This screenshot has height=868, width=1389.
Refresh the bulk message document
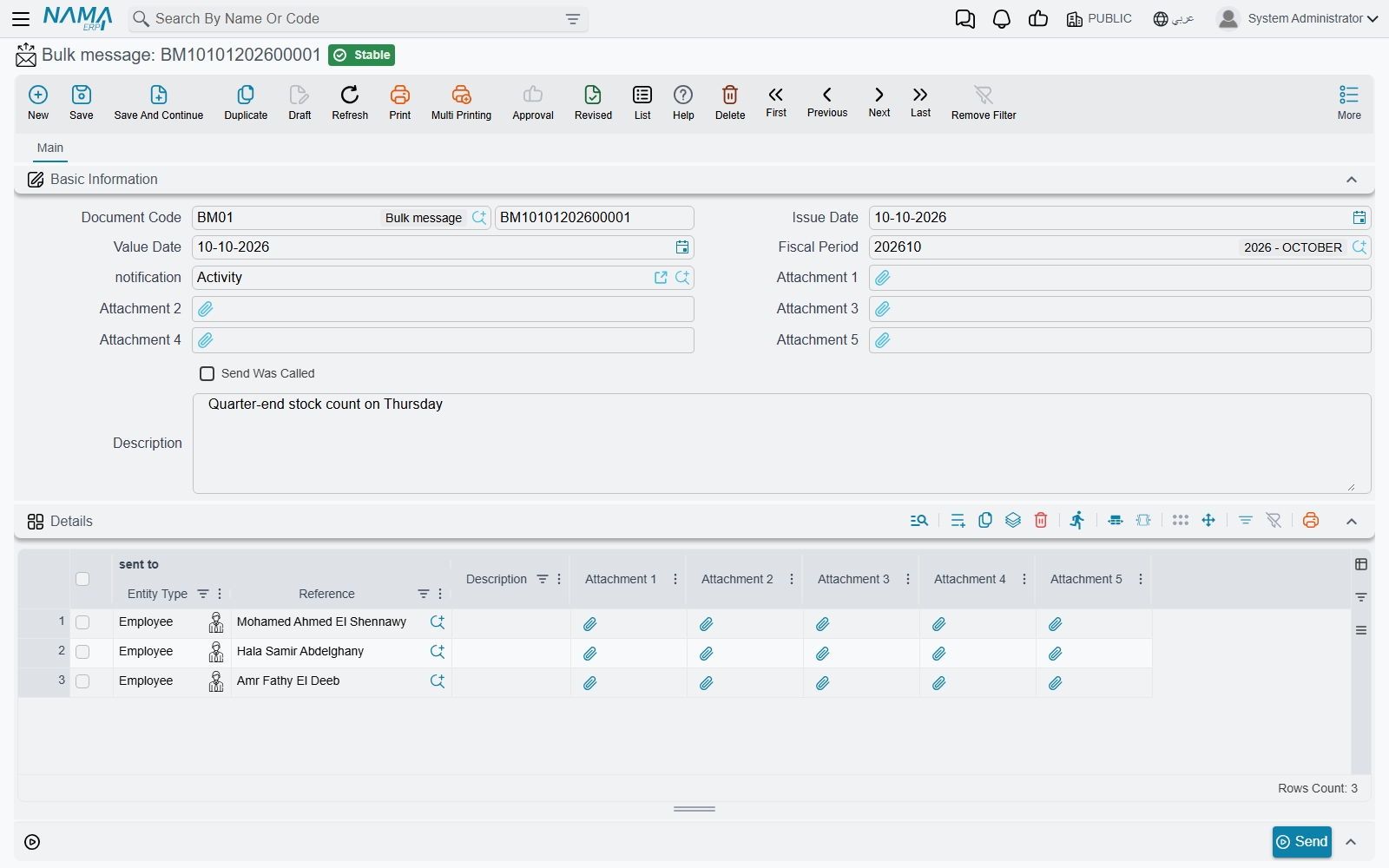point(350,102)
